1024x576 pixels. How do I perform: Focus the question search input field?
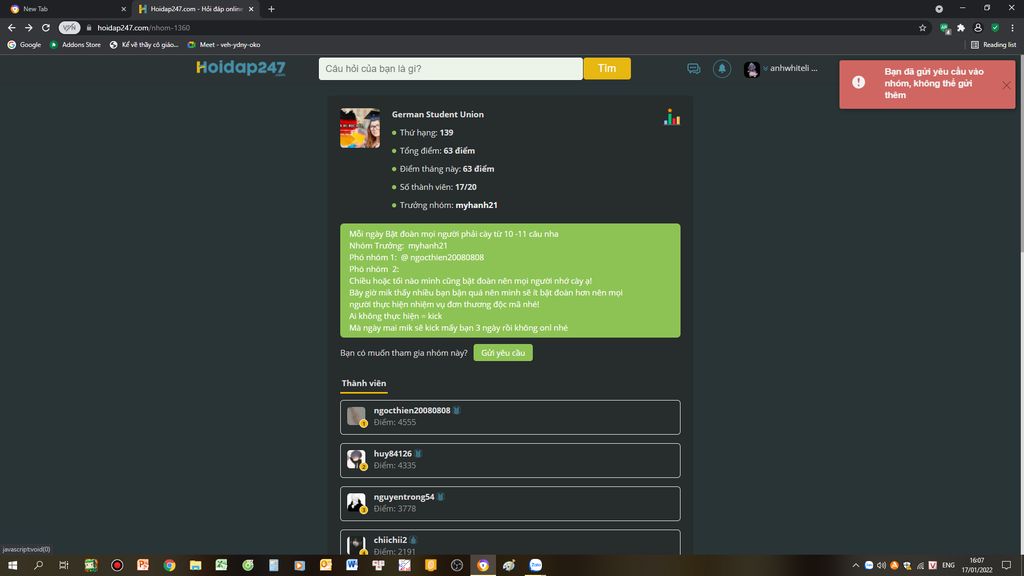(451, 69)
